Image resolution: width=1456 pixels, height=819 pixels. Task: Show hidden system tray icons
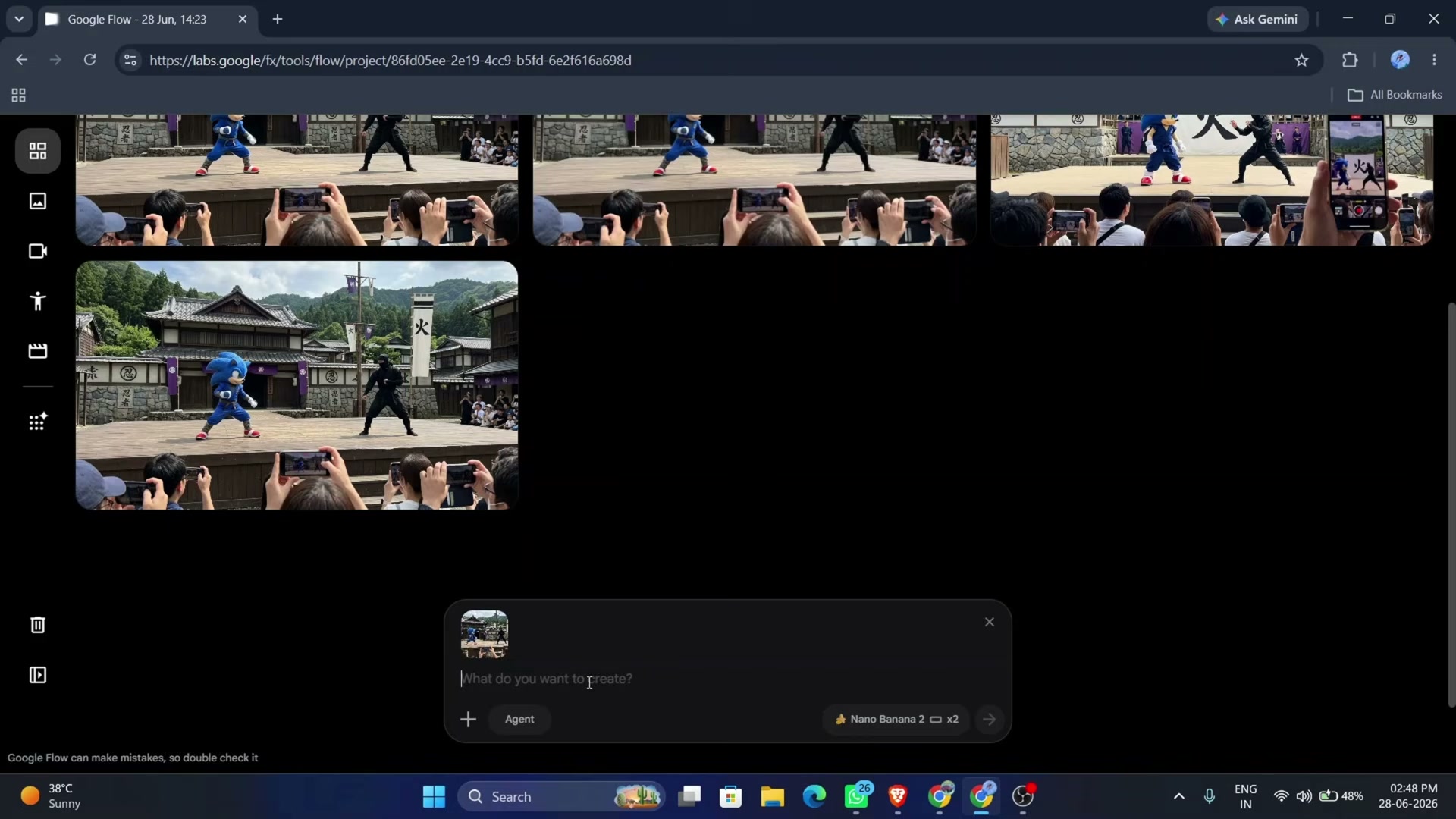[x=1178, y=796]
